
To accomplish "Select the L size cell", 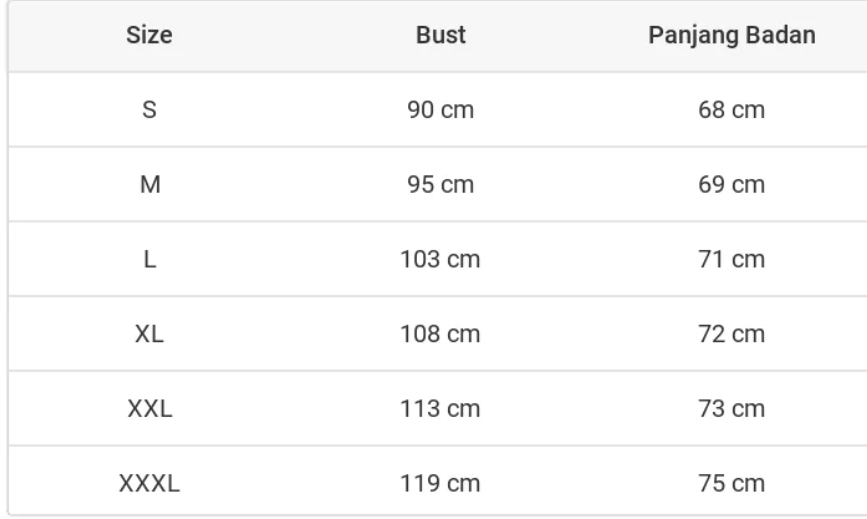I will point(150,260).
